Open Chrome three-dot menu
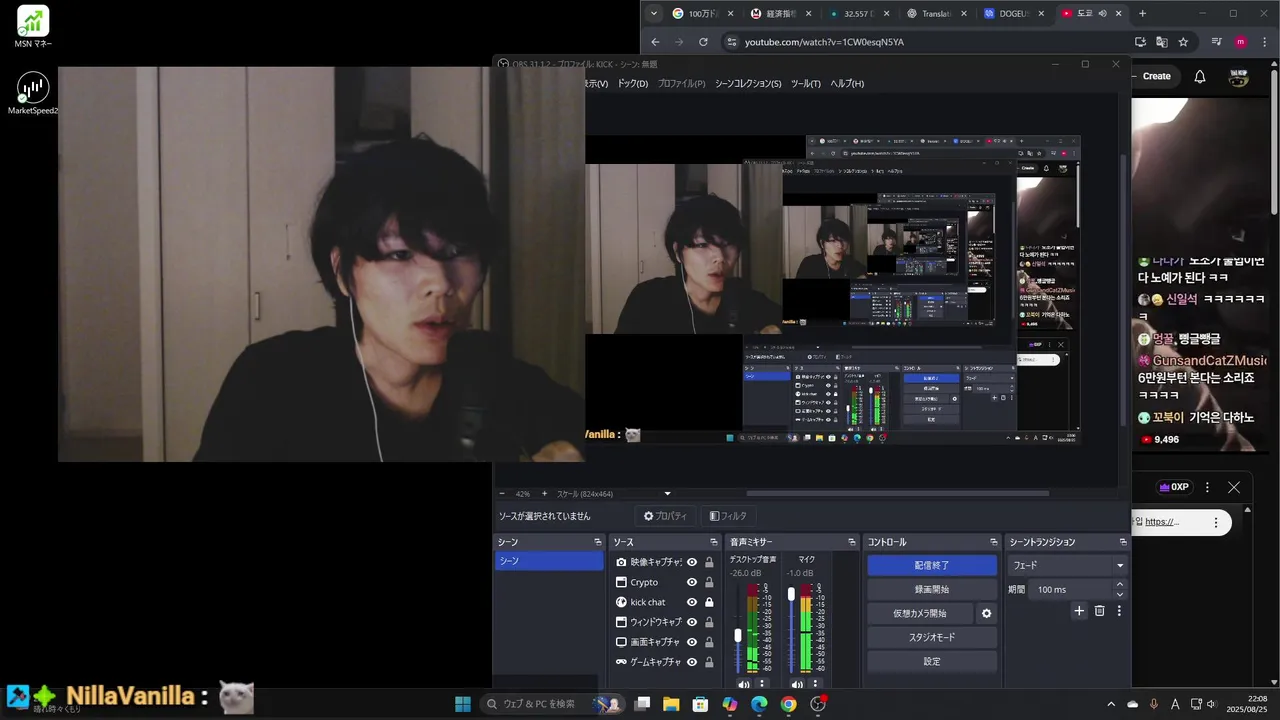The height and width of the screenshot is (720, 1280). coord(1264,42)
